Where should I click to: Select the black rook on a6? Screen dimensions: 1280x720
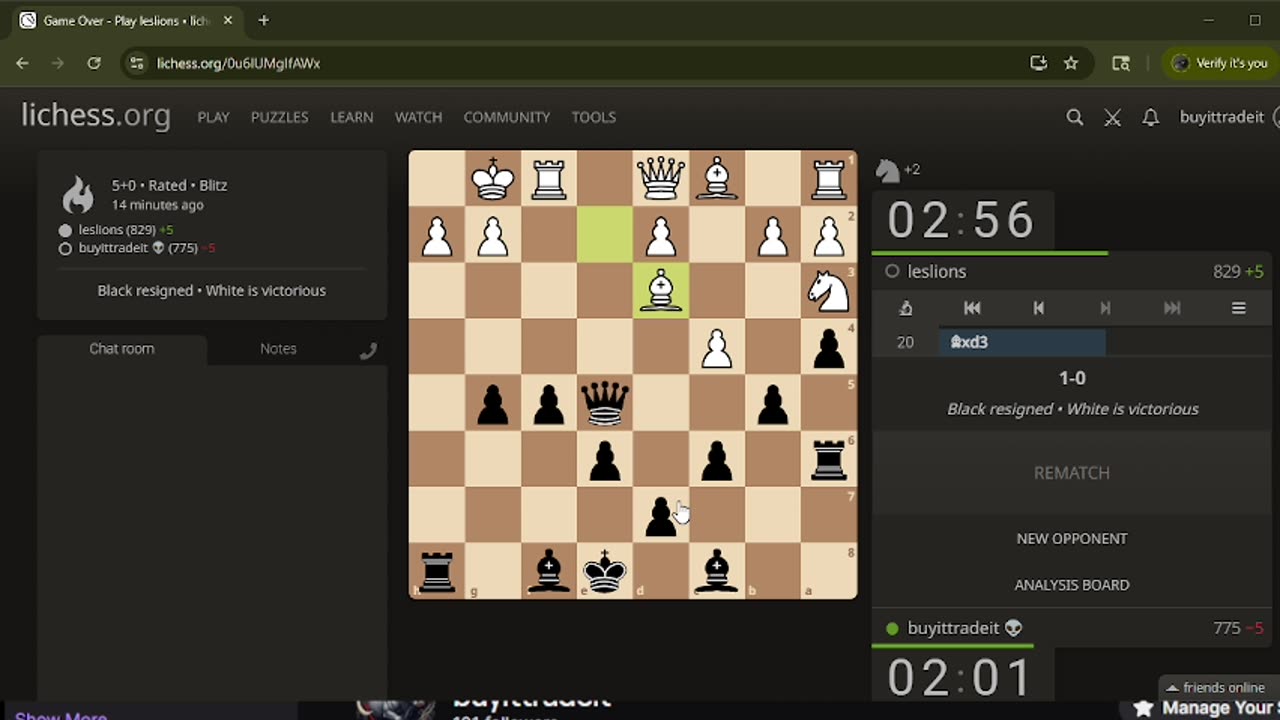(x=829, y=459)
